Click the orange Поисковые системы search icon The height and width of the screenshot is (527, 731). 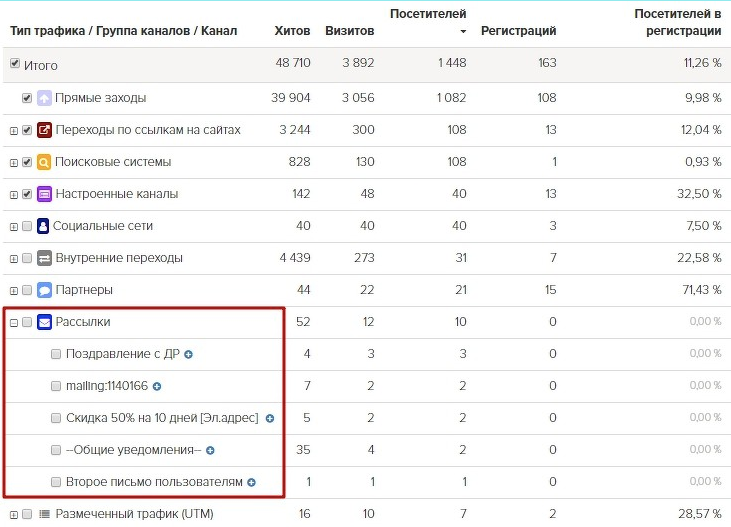[x=44, y=162]
